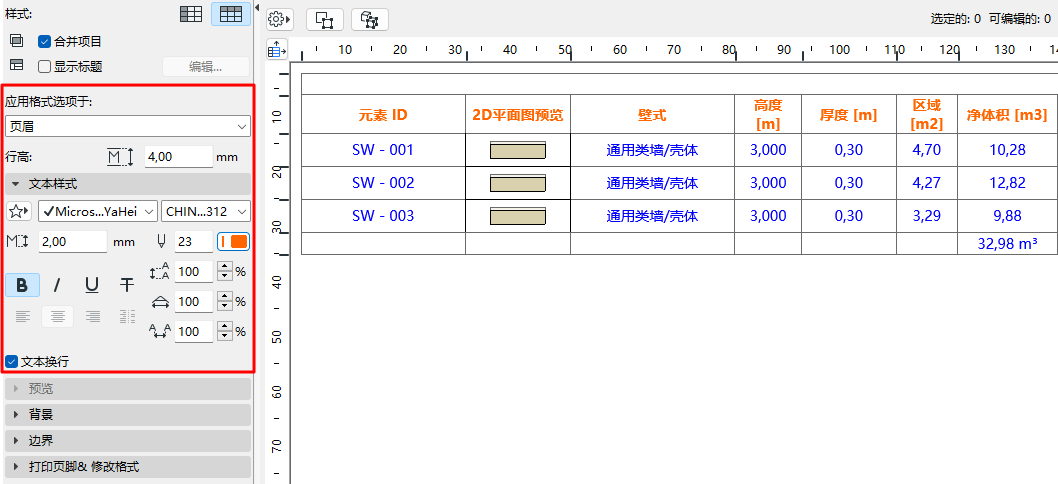Toggle strikethrough text formatting

(126, 286)
